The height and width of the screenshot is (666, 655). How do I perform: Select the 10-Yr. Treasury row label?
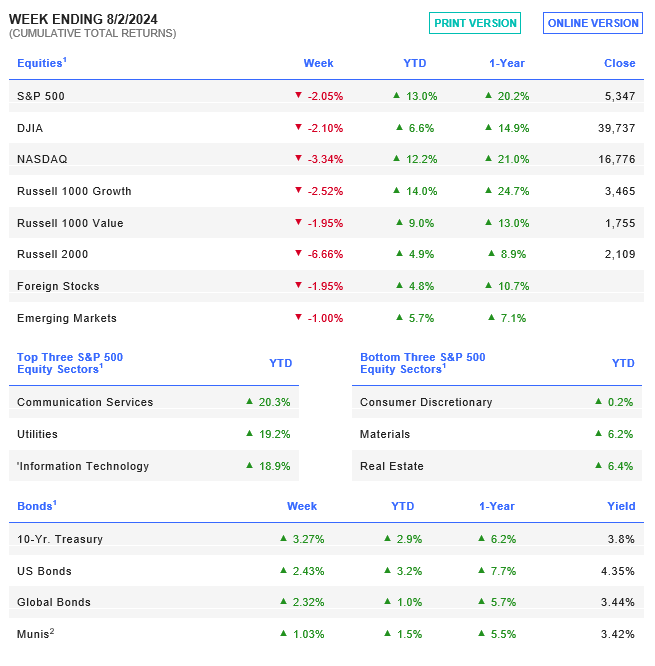[x=60, y=539]
